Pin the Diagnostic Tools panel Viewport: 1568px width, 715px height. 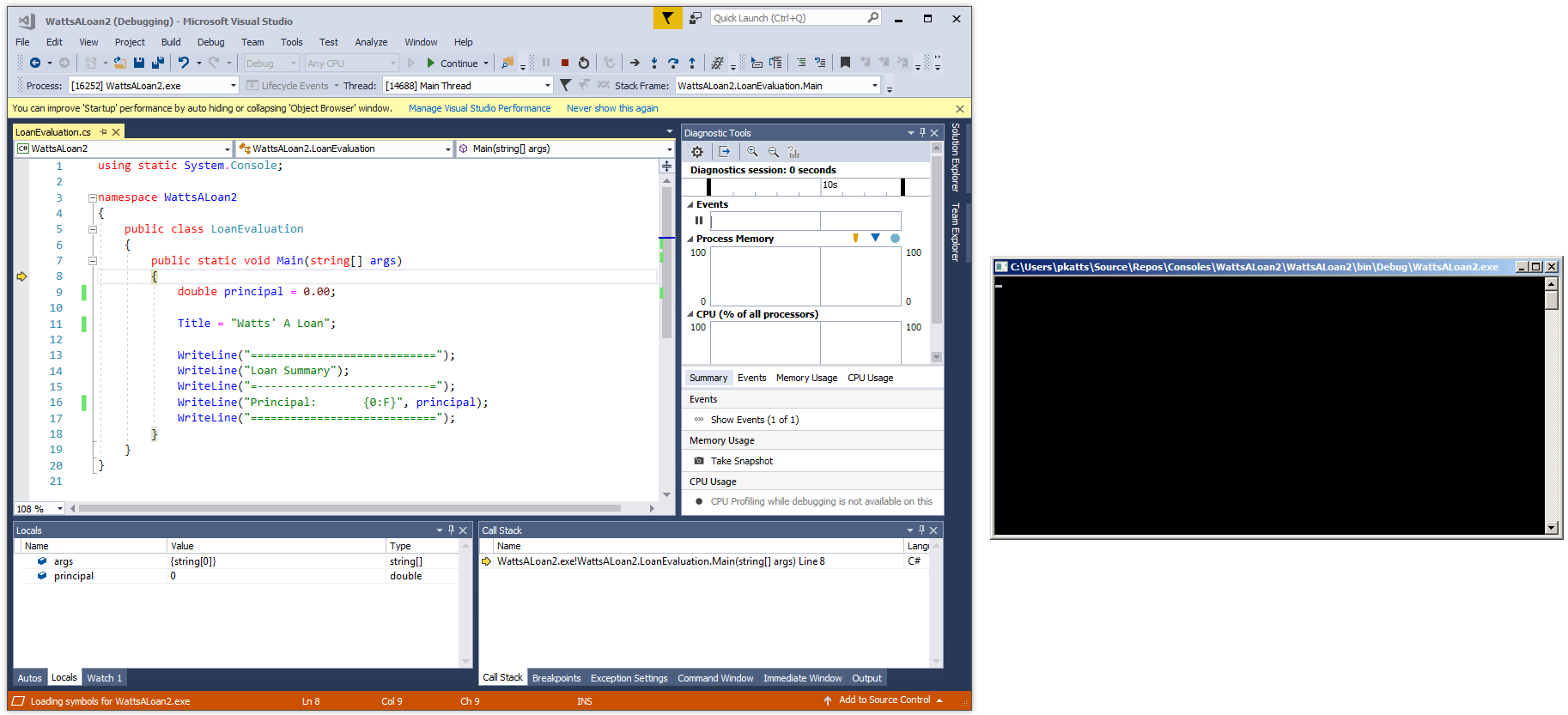click(x=922, y=133)
